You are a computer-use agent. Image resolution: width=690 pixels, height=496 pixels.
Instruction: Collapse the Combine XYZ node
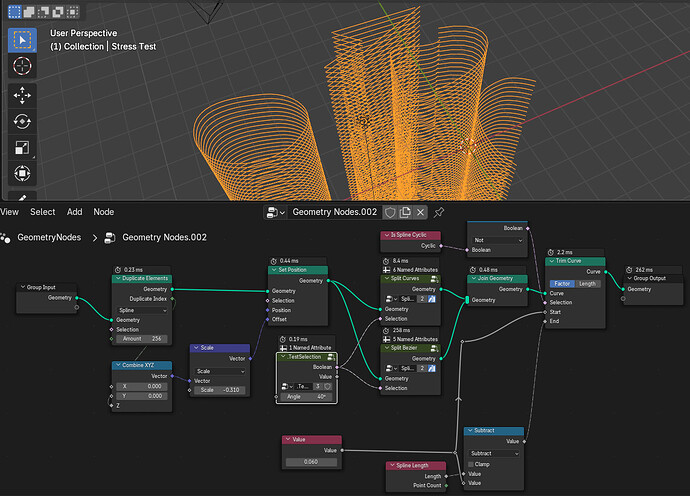point(118,365)
